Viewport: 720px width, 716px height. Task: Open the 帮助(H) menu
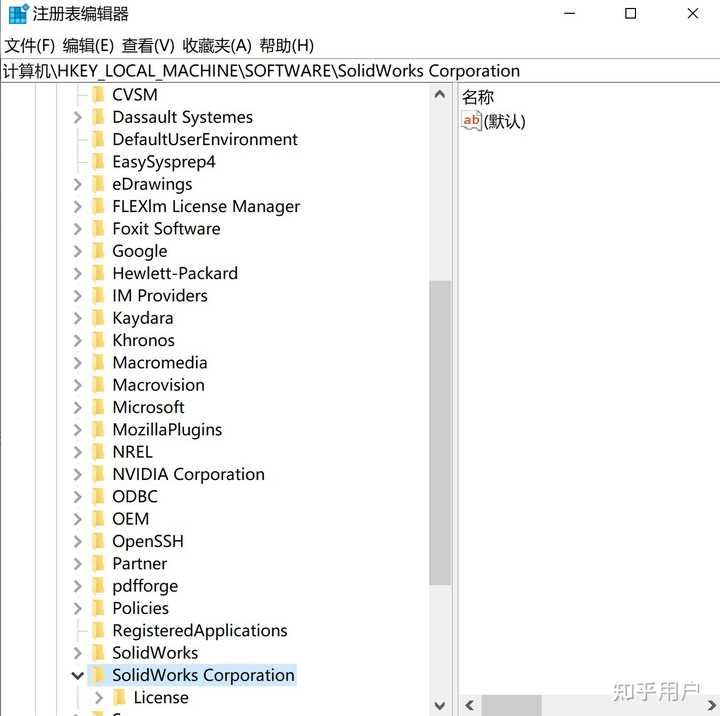pos(287,45)
